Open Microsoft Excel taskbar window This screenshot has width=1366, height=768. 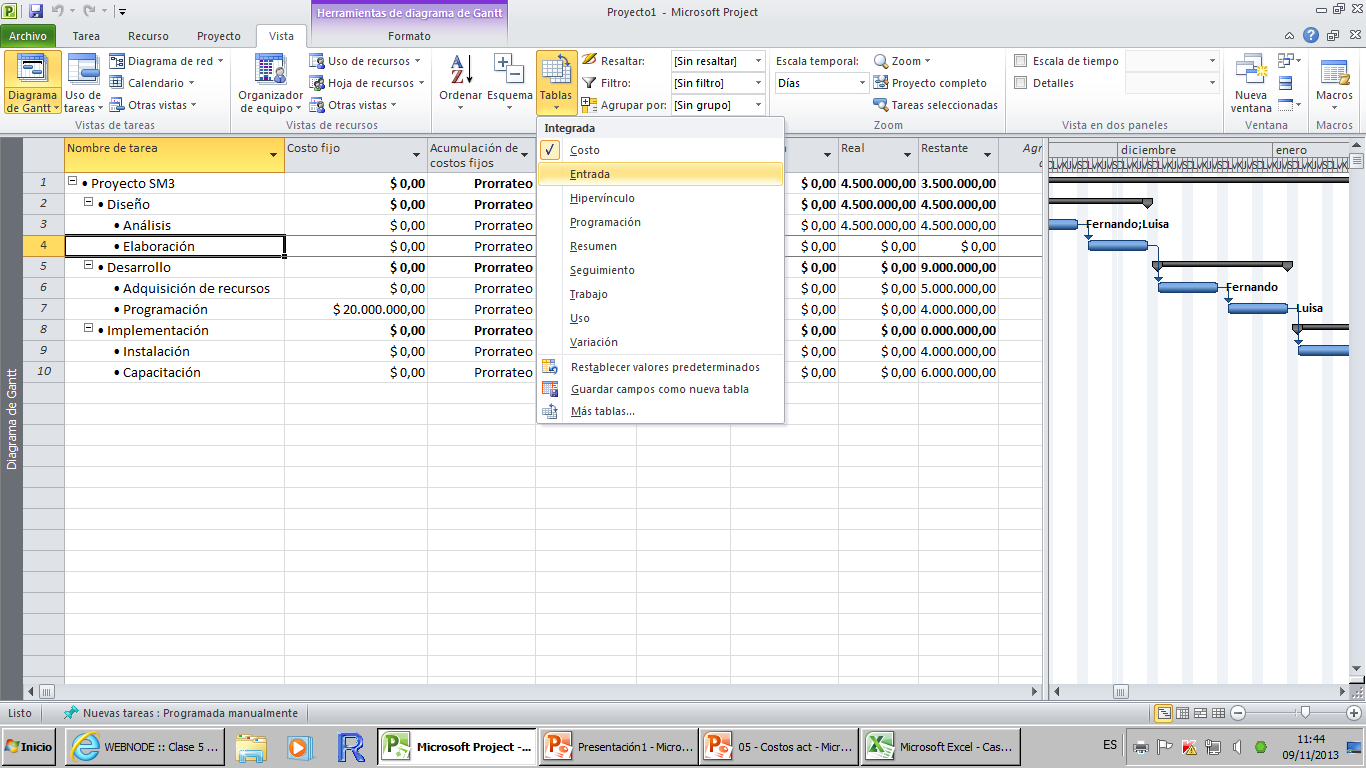click(x=943, y=747)
